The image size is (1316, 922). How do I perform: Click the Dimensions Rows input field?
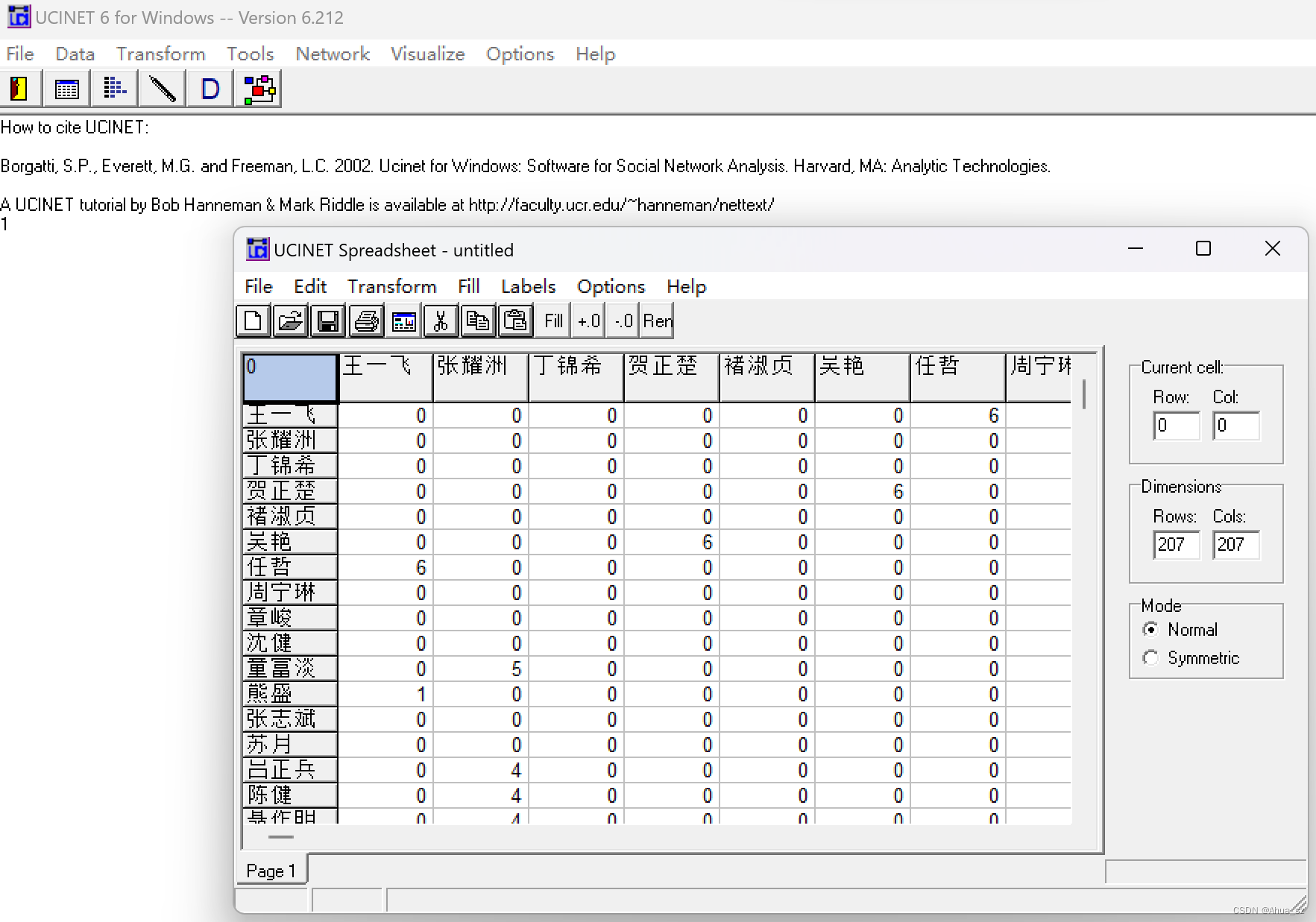1176,545
